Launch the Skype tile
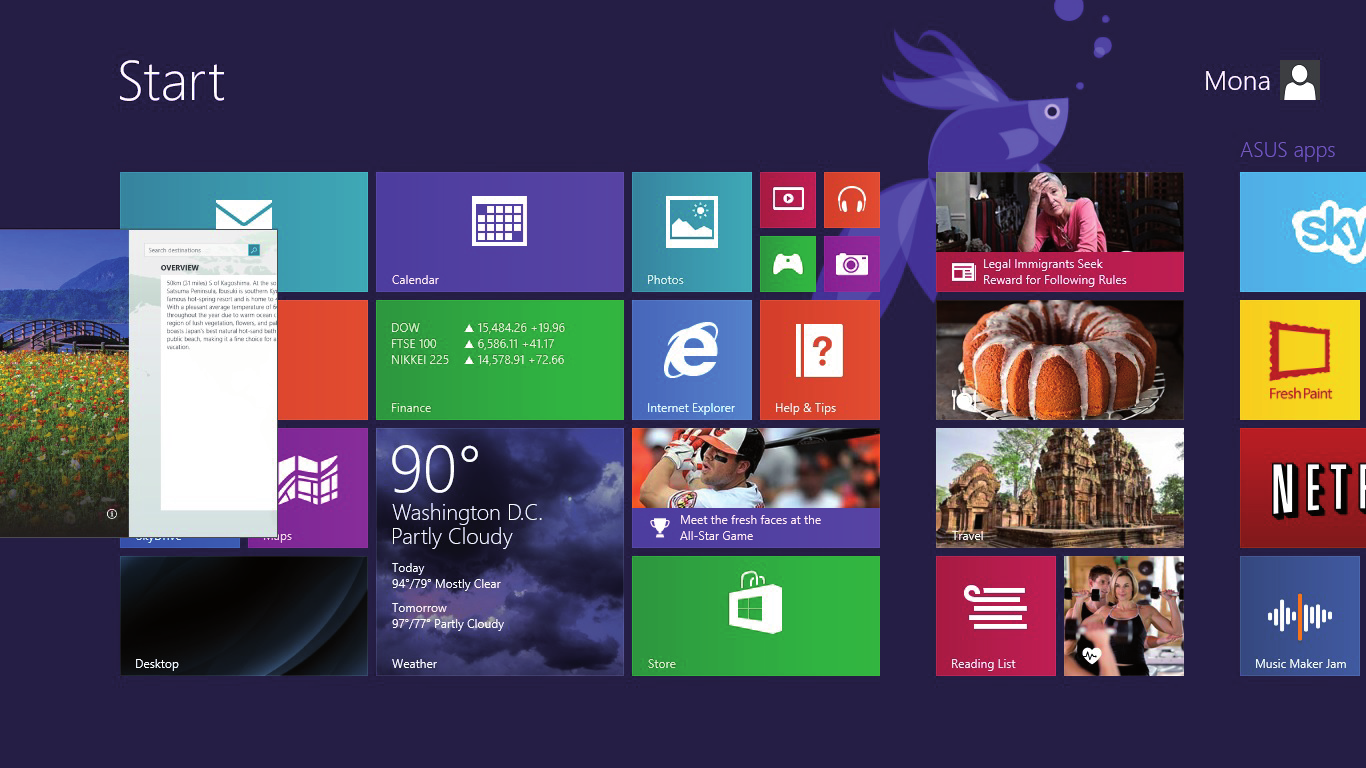This screenshot has width=1366, height=768. 1303,232
